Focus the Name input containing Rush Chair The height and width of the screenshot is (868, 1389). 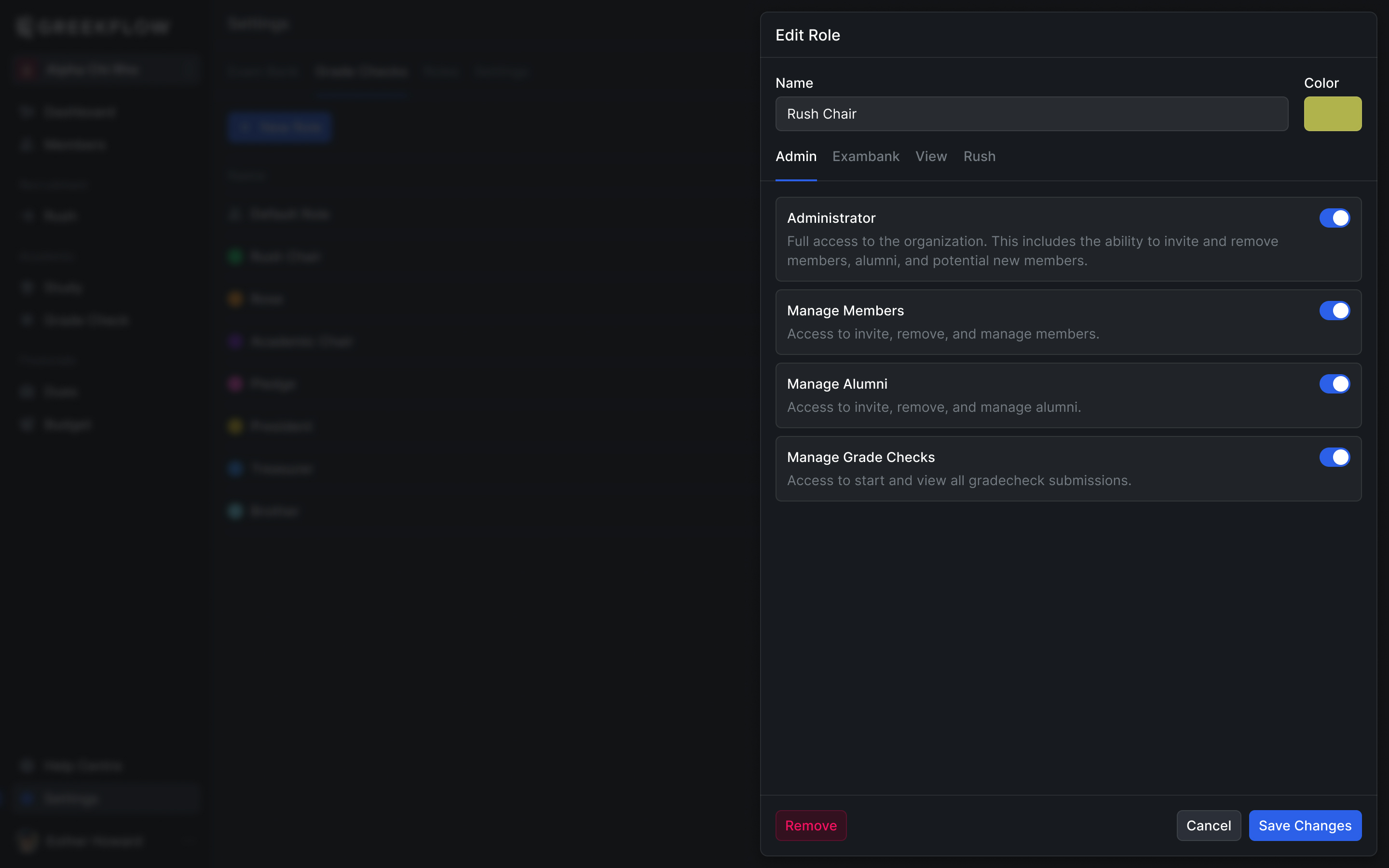point(1032,114)
